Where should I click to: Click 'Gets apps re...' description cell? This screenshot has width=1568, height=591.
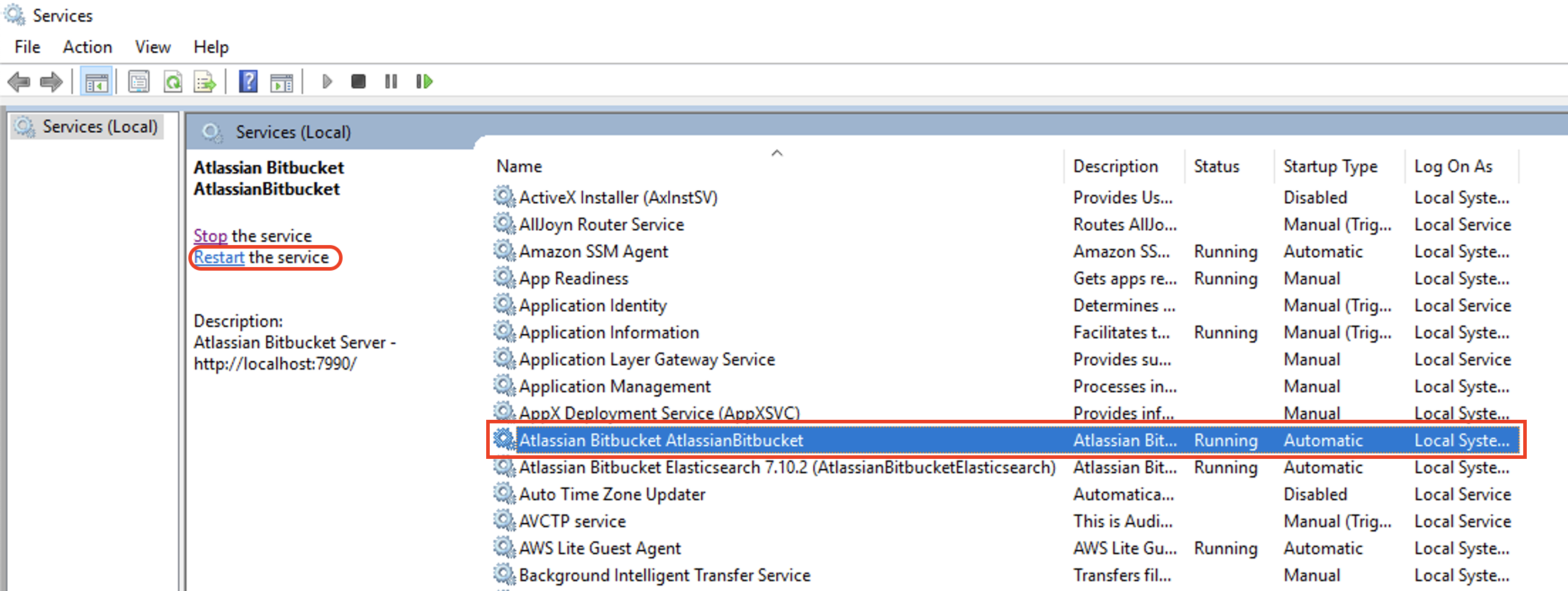[x=1124, y=278]
